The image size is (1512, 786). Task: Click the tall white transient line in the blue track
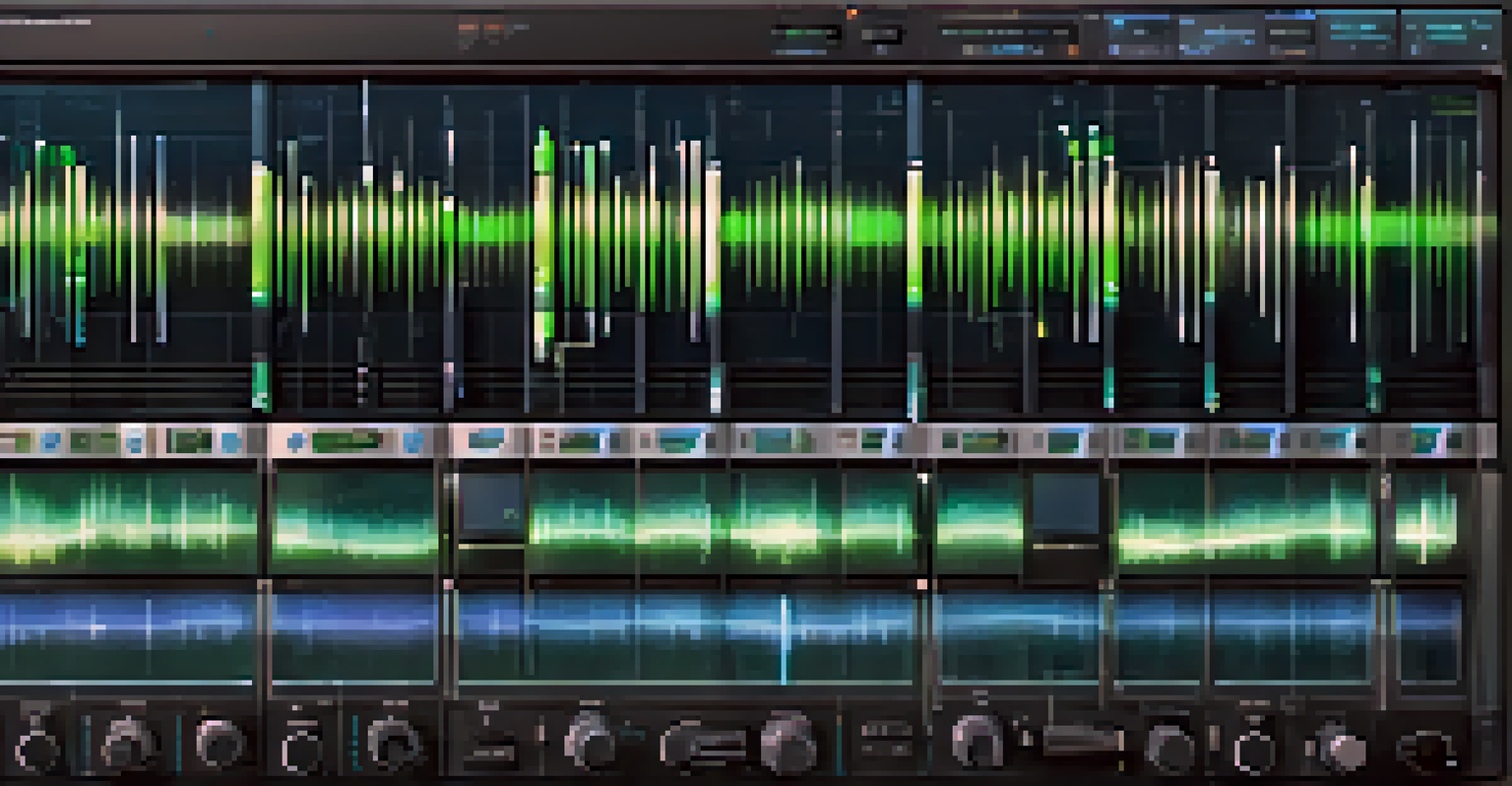pyautogui.click(x=785, y=637)
